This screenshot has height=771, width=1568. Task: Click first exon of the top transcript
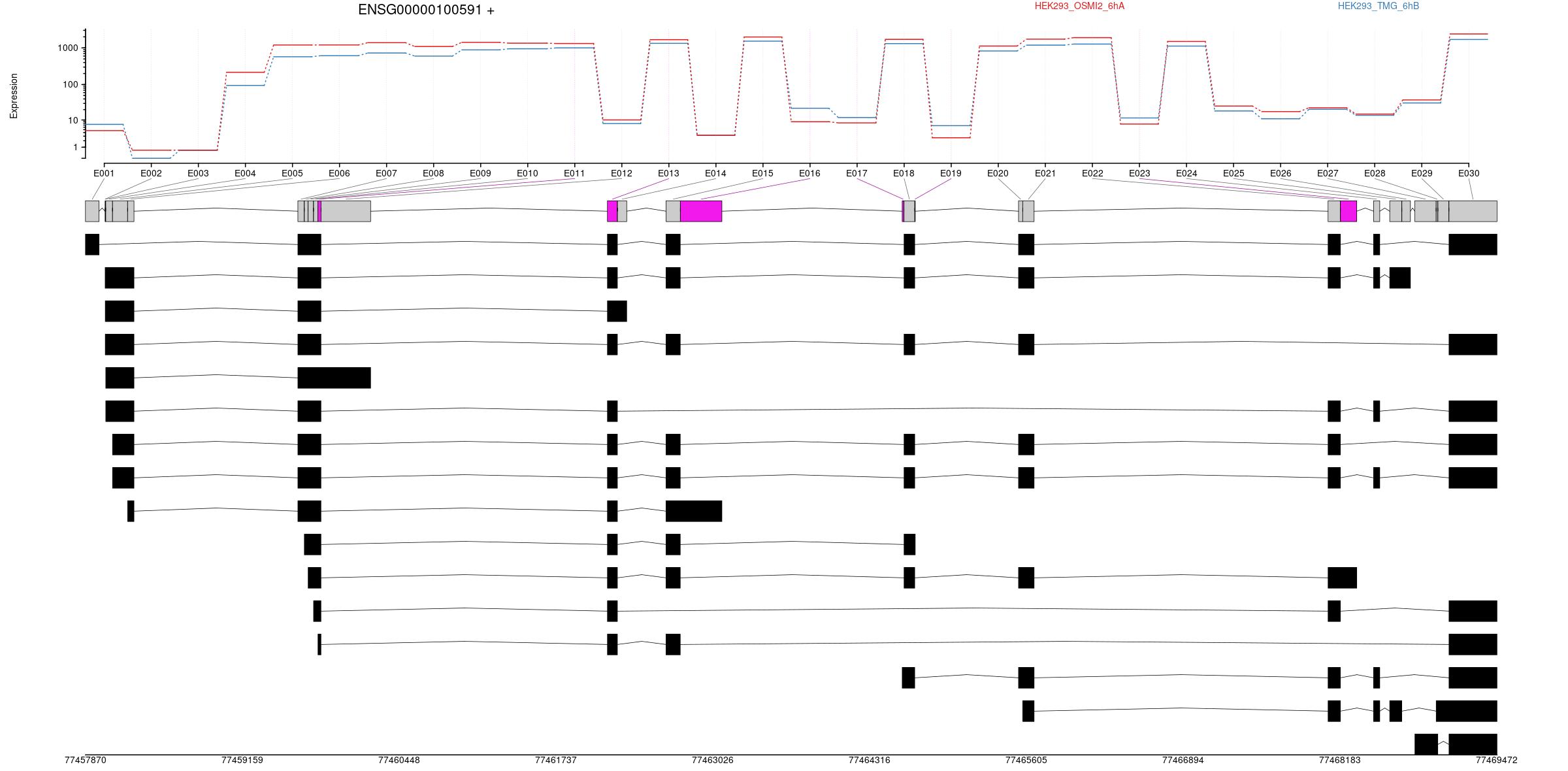coord(92,244)
